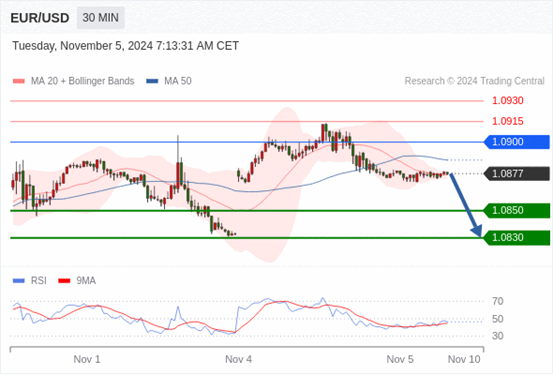Click the Nov 10 date axis label

coord(464,359)
